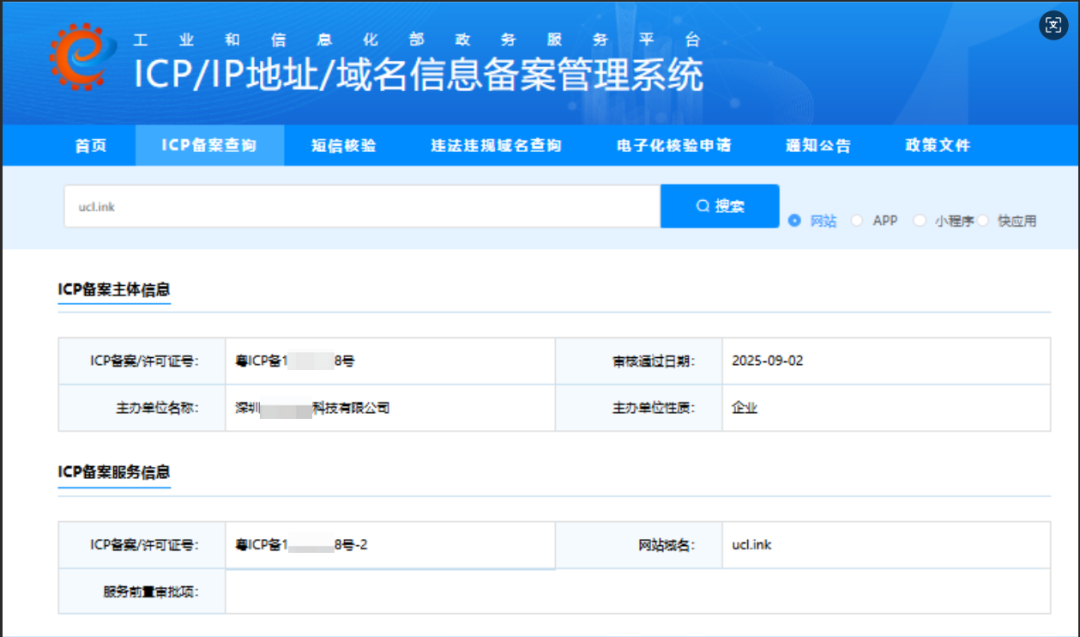Click the 2025-09-02 approval date value

(x=767, y=361)
